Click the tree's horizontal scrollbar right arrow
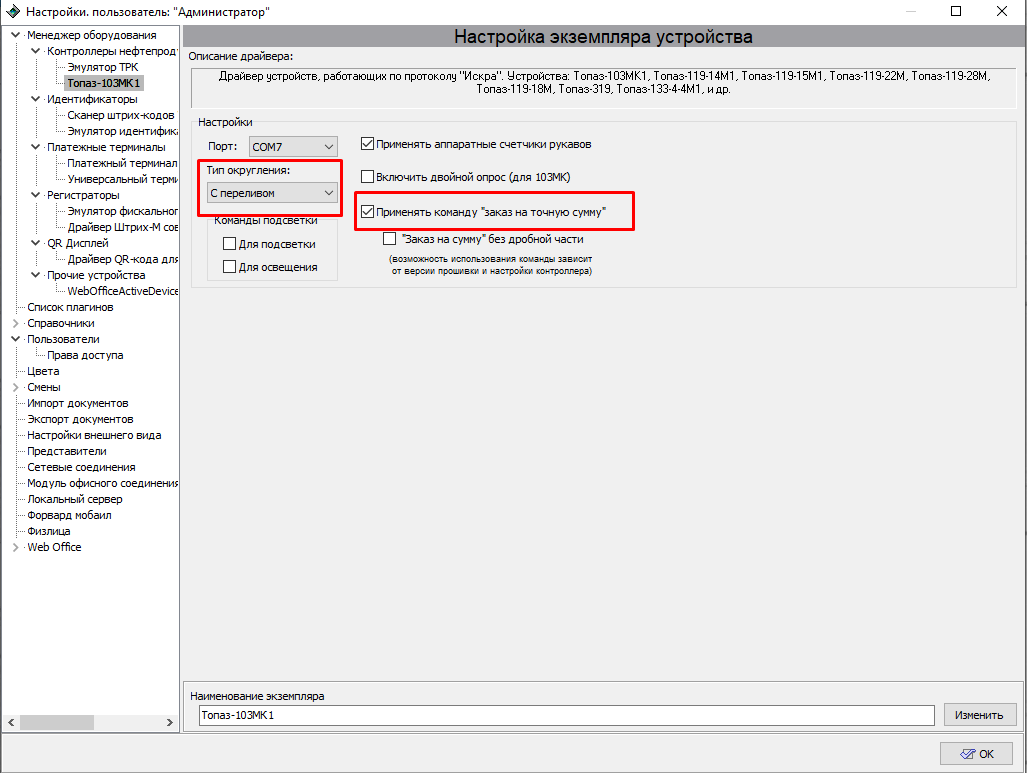Viewport: 1027px width, 773px height. click(170, 722)
